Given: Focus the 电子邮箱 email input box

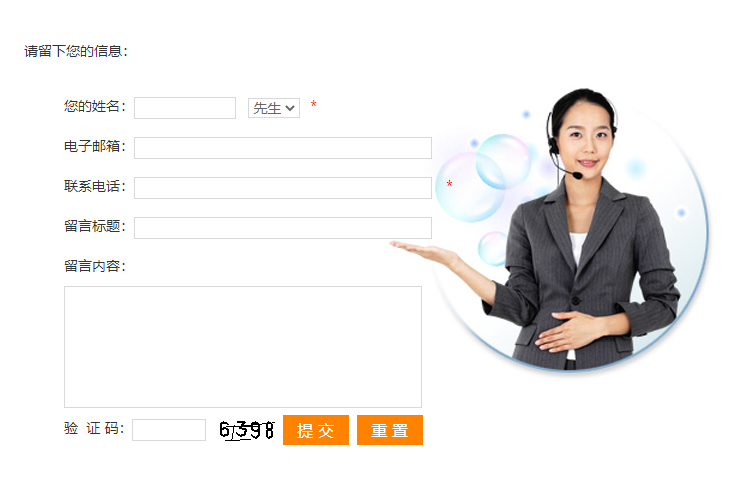Looking at the screenshot, I should [x=283, y=148].
